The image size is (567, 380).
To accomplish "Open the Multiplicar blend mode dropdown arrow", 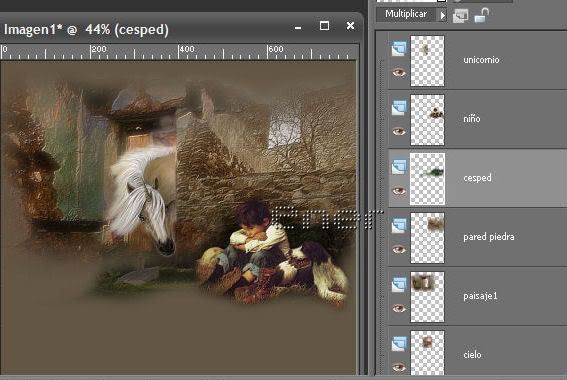I will 442,15.
